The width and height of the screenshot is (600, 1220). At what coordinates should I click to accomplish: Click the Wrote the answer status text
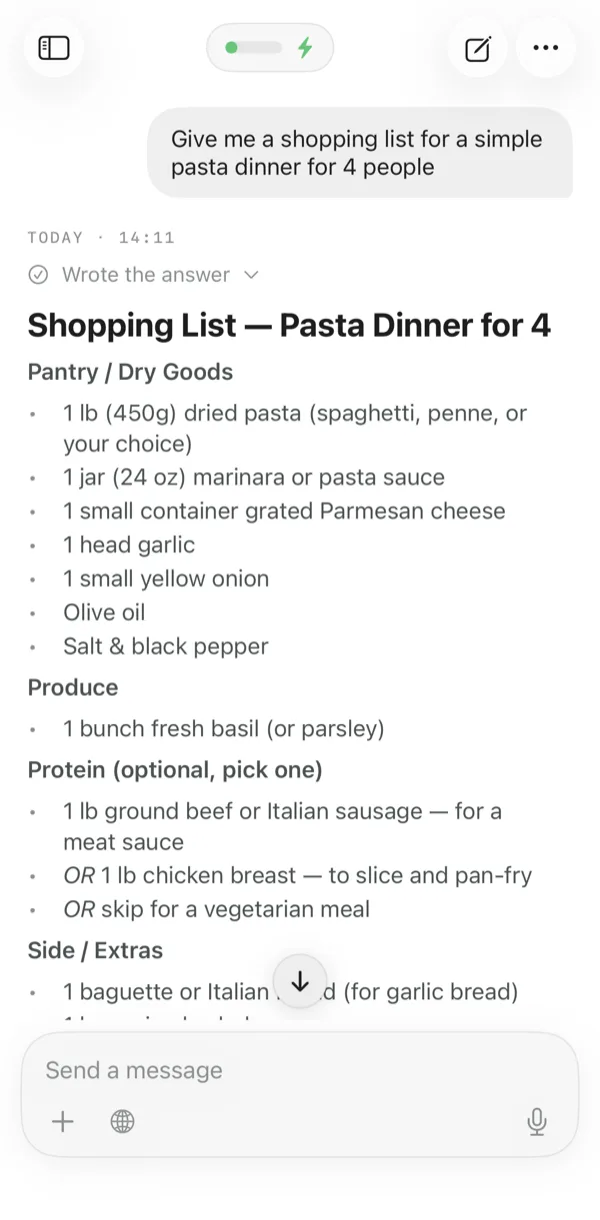pyautogui.click(x=146, y=274)
